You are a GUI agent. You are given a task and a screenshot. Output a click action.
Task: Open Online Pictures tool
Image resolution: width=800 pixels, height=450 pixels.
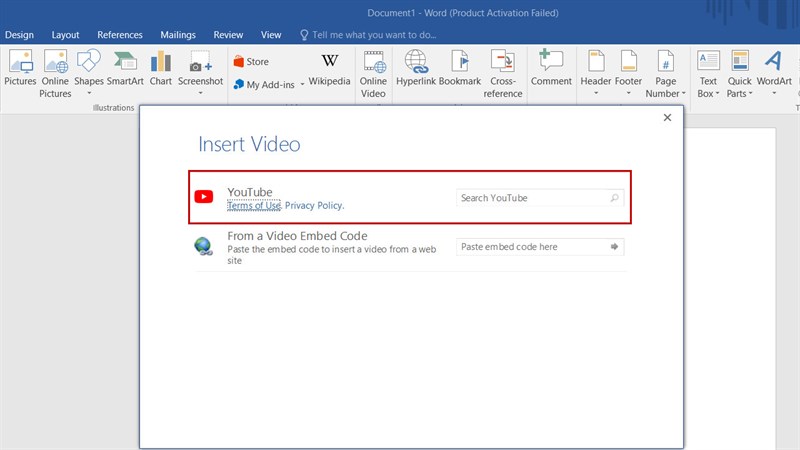(x=55, y=74)
